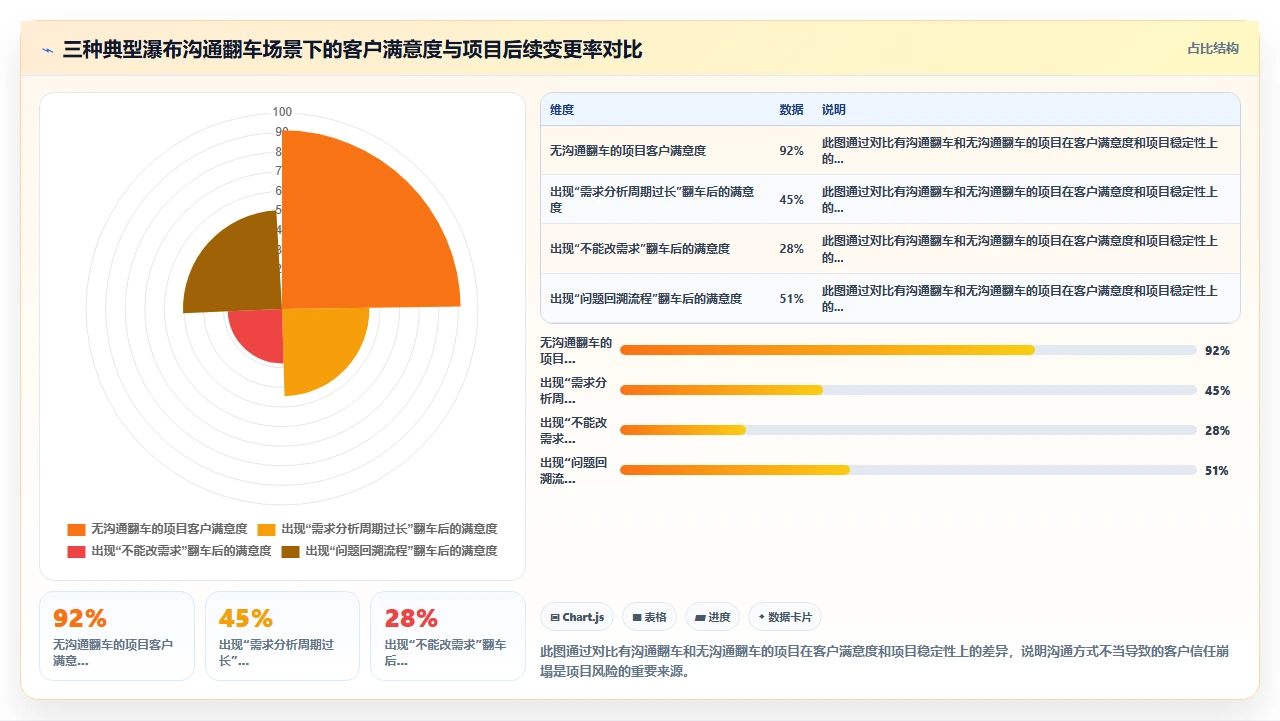Click the 51% cell in the table
This screenshot has width=1280, height=721.
click(x=791, y=298)
